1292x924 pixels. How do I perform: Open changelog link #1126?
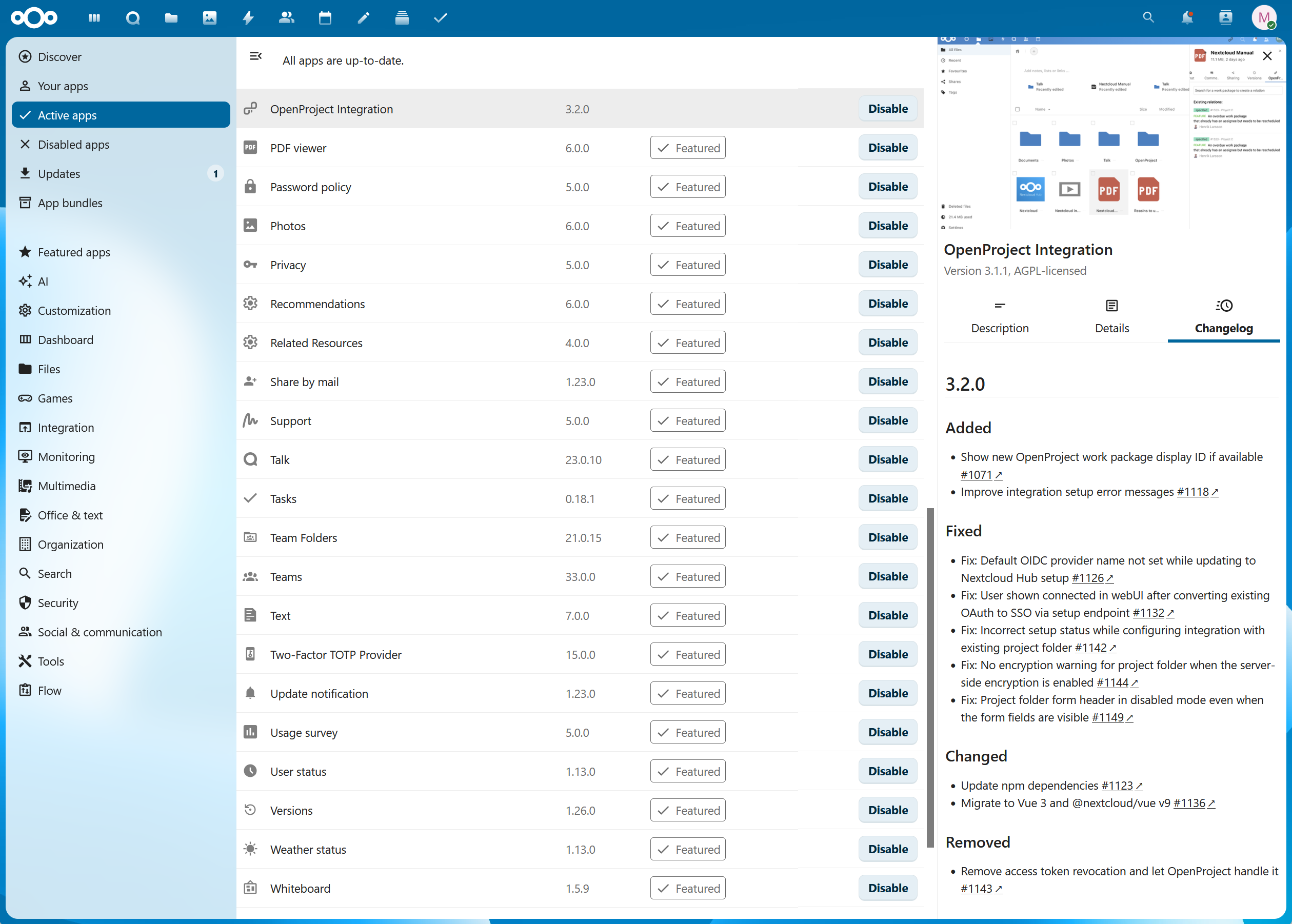click(1092, 577)
